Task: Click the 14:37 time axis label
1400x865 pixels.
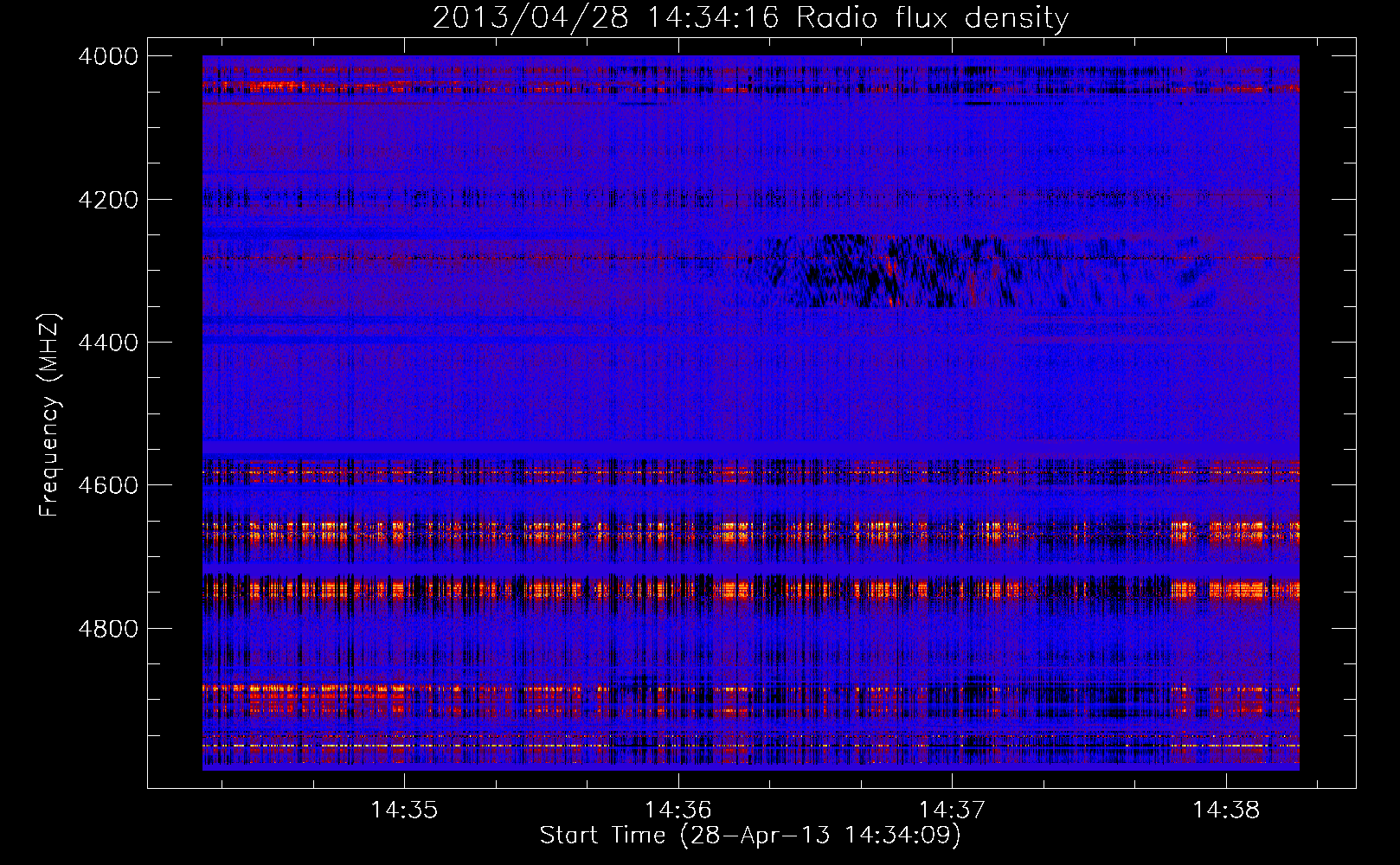Action: (x=952, y=810)
